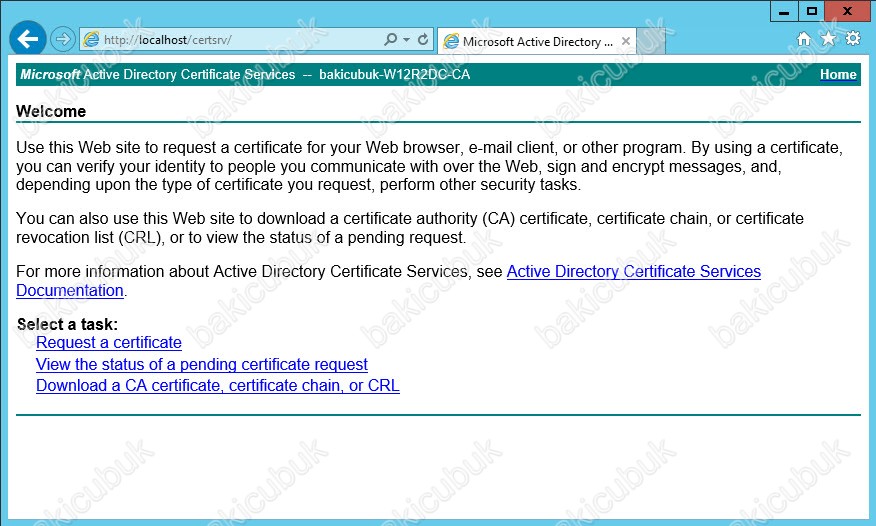This screenshot has height=526, width=876.
Task: Click the browser Forward arrow button
Action: (63, 40)
